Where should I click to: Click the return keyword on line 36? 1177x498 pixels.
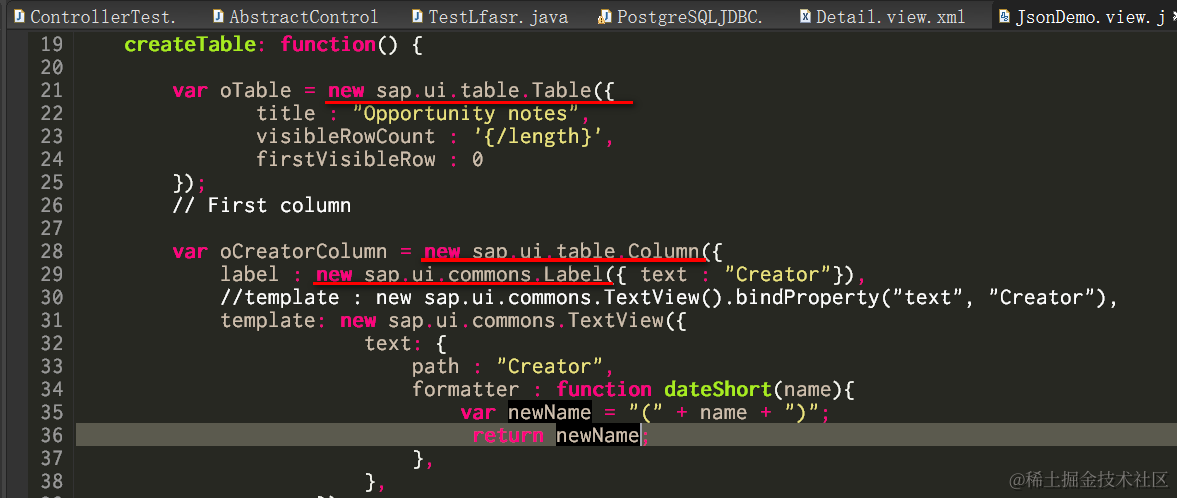click(508, 435)
